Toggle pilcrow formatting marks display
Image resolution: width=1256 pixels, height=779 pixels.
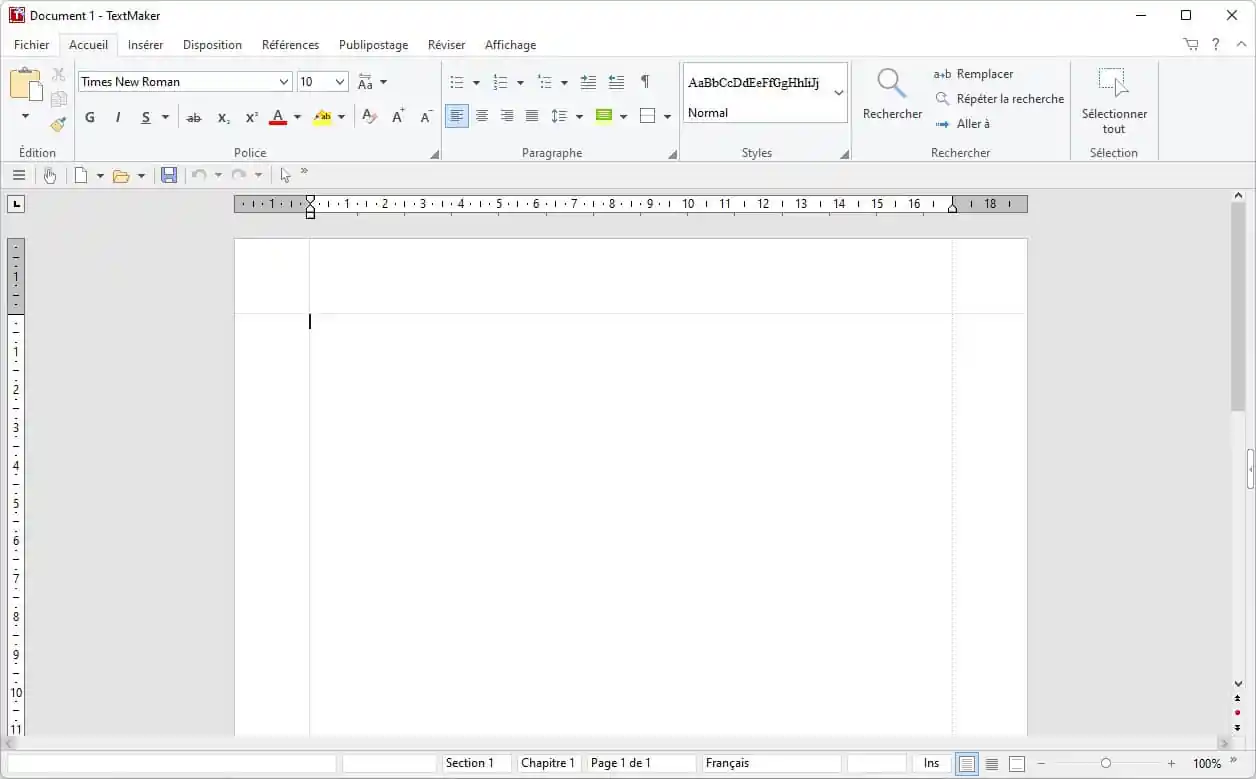click(x=645, y=82)
